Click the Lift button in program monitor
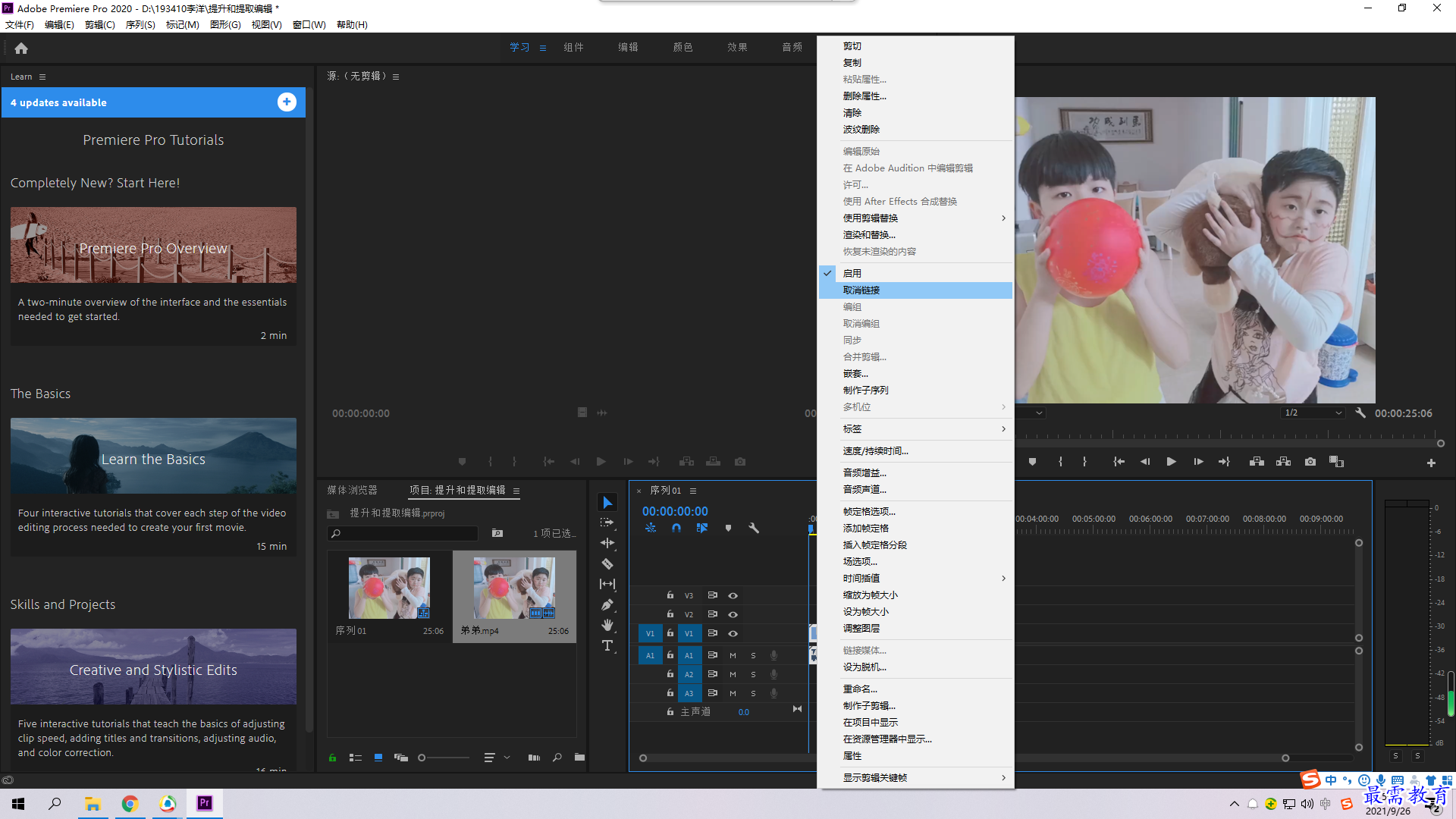 pyautogui.click(x=1257, y=461)
